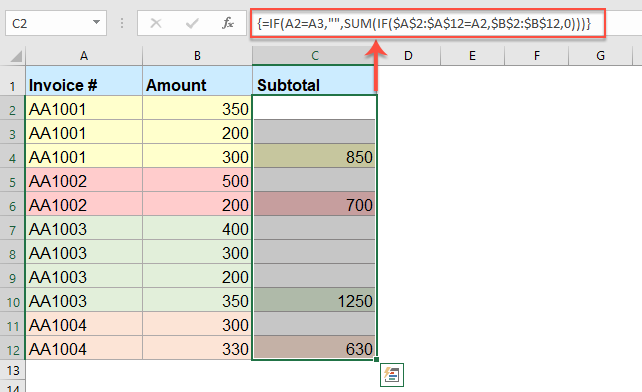Click the "Amount" header cell
The width and height of the screenshot is (642, 392).
click(197, 81)
